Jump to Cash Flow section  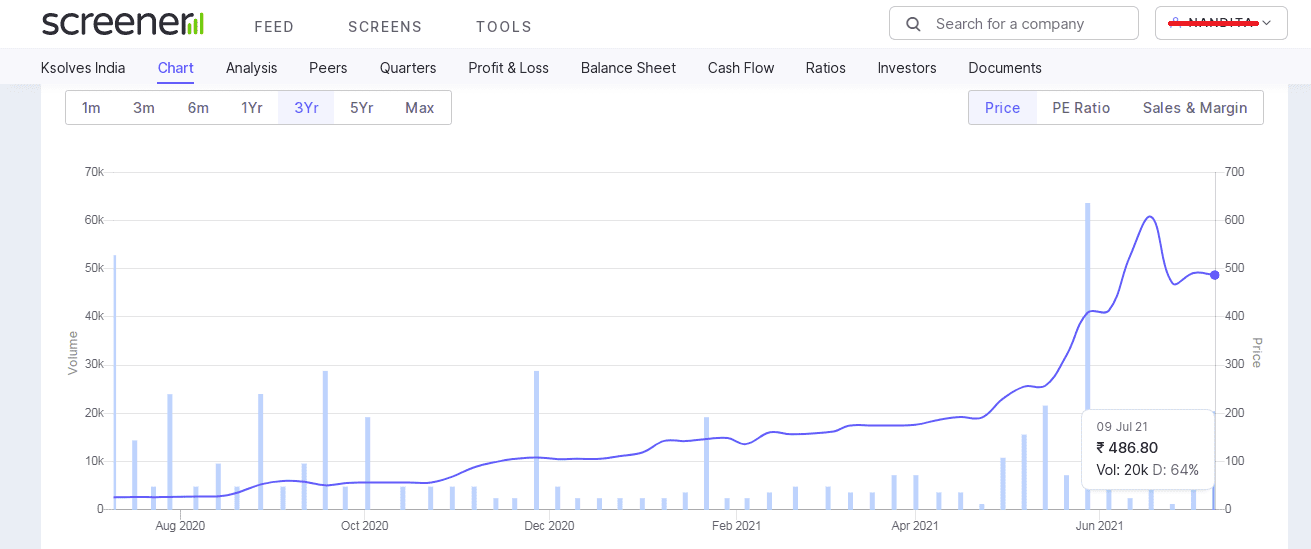click(x=741, y=68)
